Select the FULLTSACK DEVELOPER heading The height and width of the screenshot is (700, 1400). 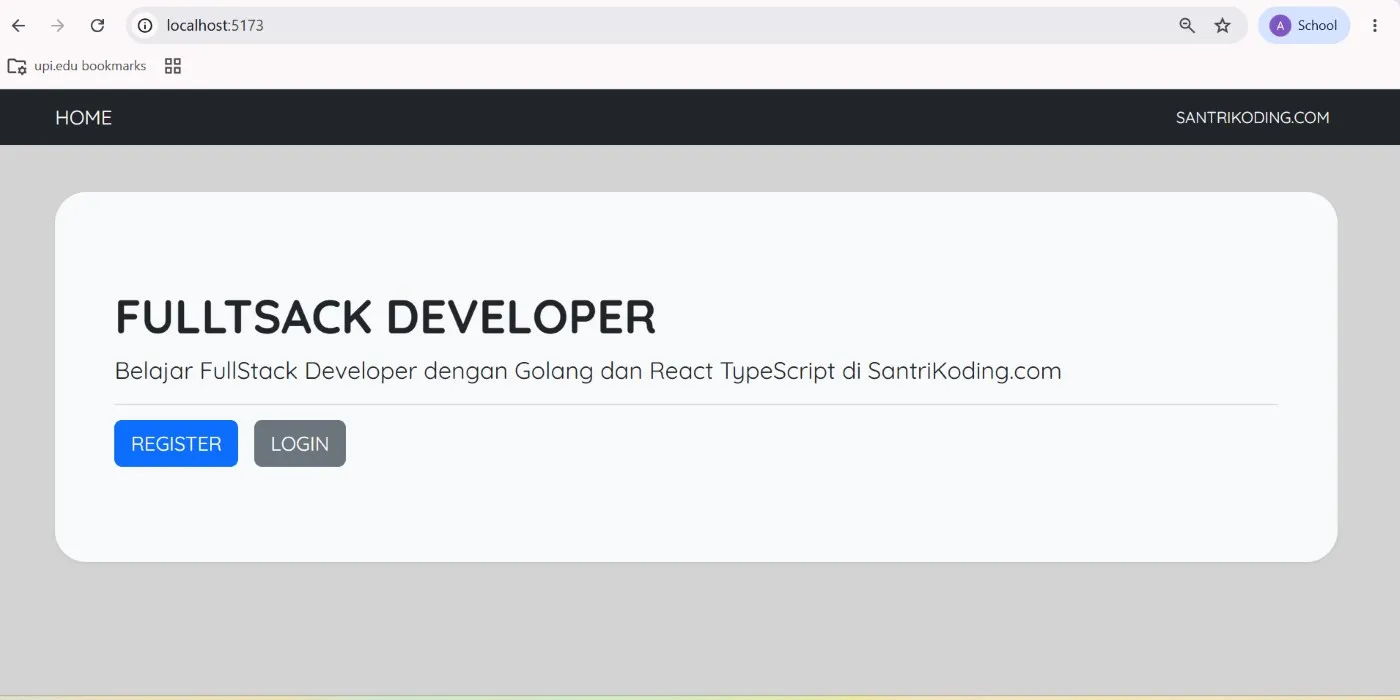point(386,317)
